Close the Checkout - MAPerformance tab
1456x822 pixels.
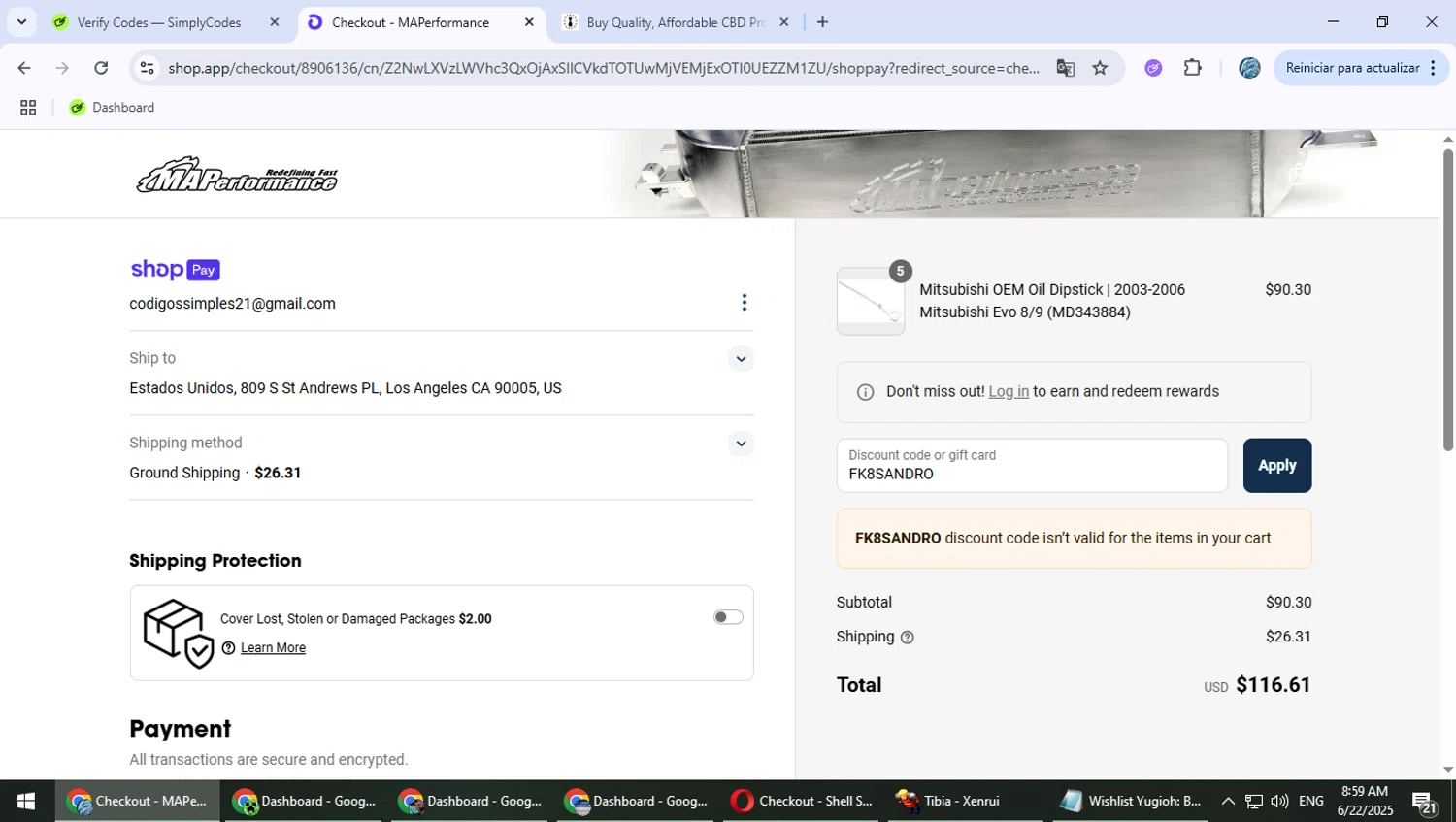[x=529, y=21]
